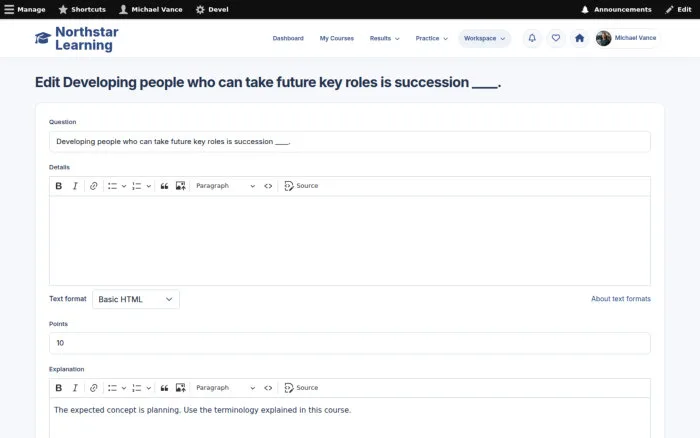Click Block quote icon in Details editor
700x438 pixels.
tap(164, 186)
